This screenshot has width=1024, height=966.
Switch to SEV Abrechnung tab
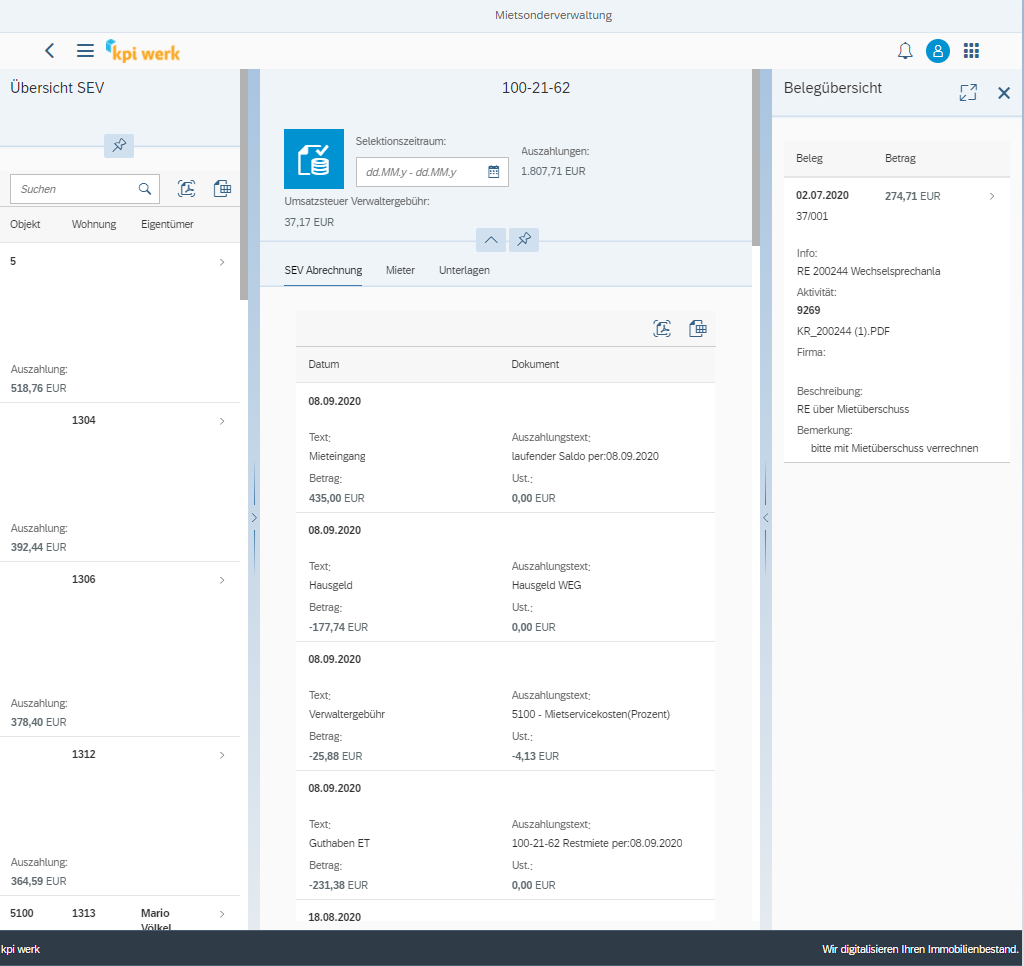323,270
